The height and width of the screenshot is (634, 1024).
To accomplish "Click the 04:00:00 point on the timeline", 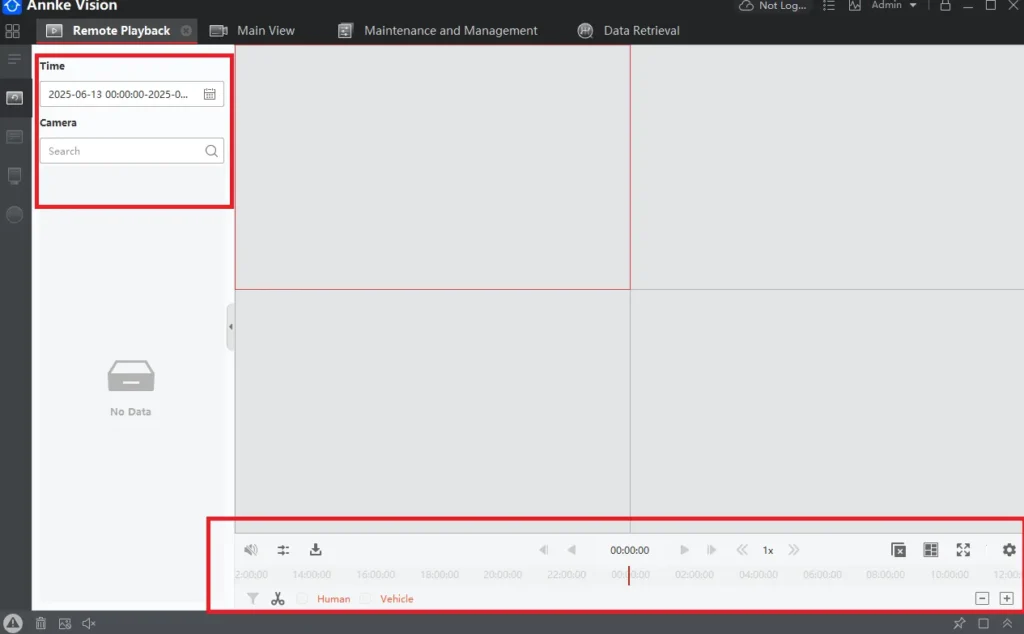I will point(758,575).
